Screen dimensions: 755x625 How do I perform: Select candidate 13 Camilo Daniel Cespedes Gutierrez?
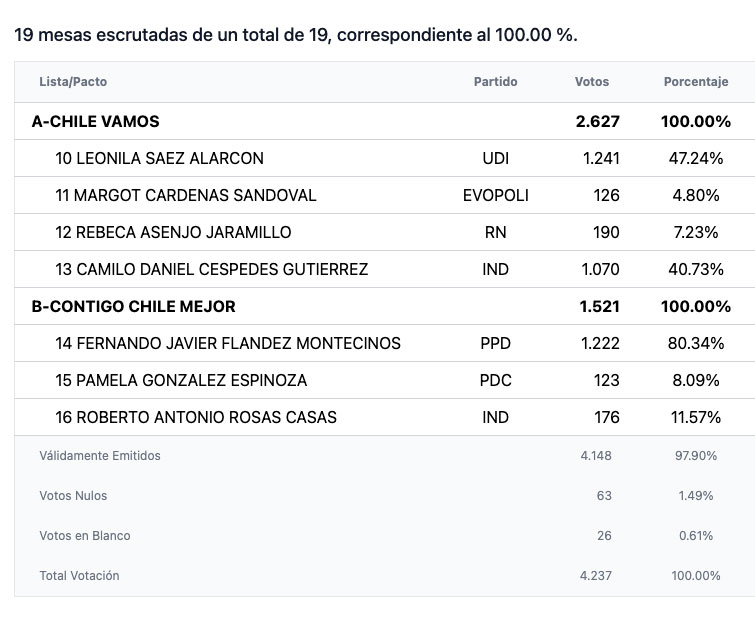[385, 269]
